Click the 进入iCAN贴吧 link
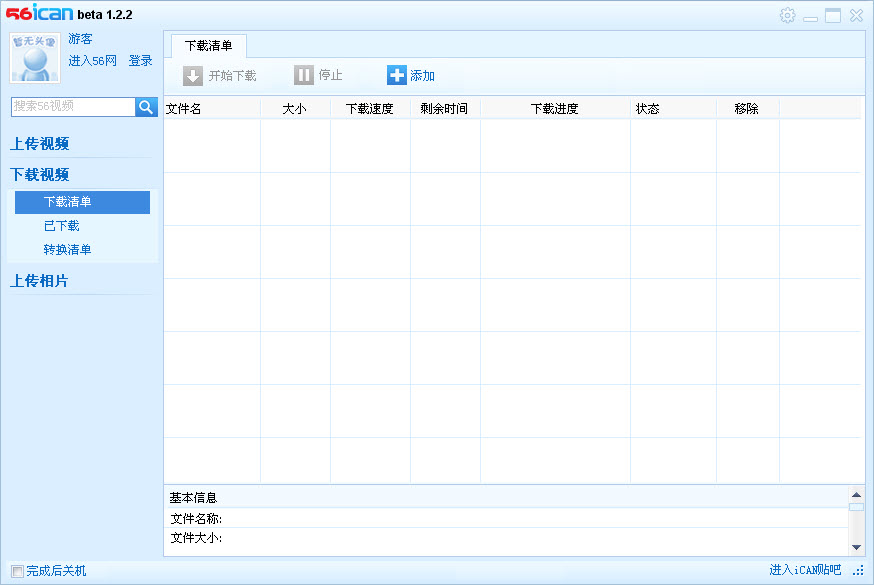874x585 pixels. 805,569
